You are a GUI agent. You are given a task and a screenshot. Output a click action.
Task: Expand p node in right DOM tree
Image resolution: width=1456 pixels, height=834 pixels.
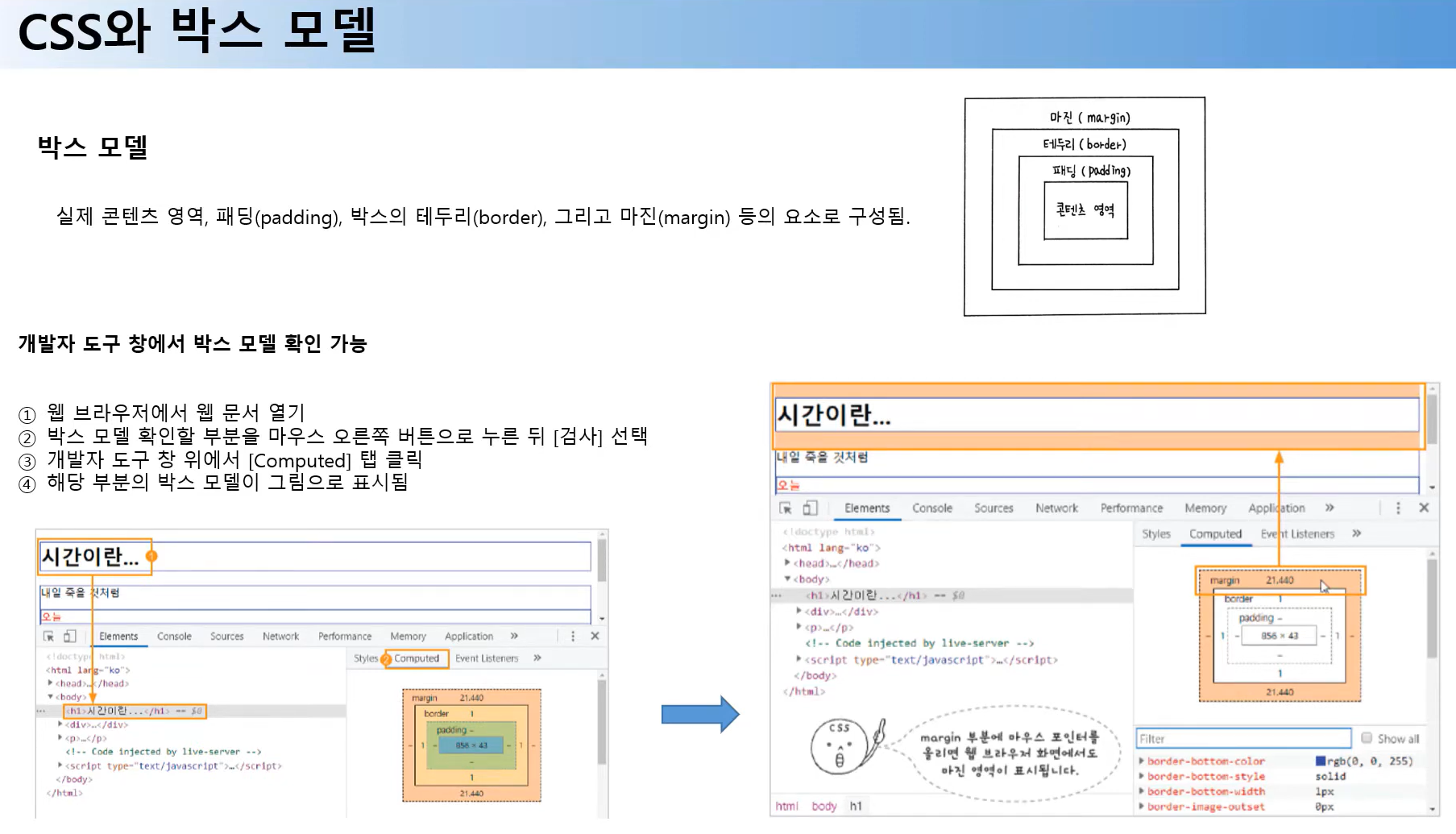pyautogui.click(x=799, y=626)
